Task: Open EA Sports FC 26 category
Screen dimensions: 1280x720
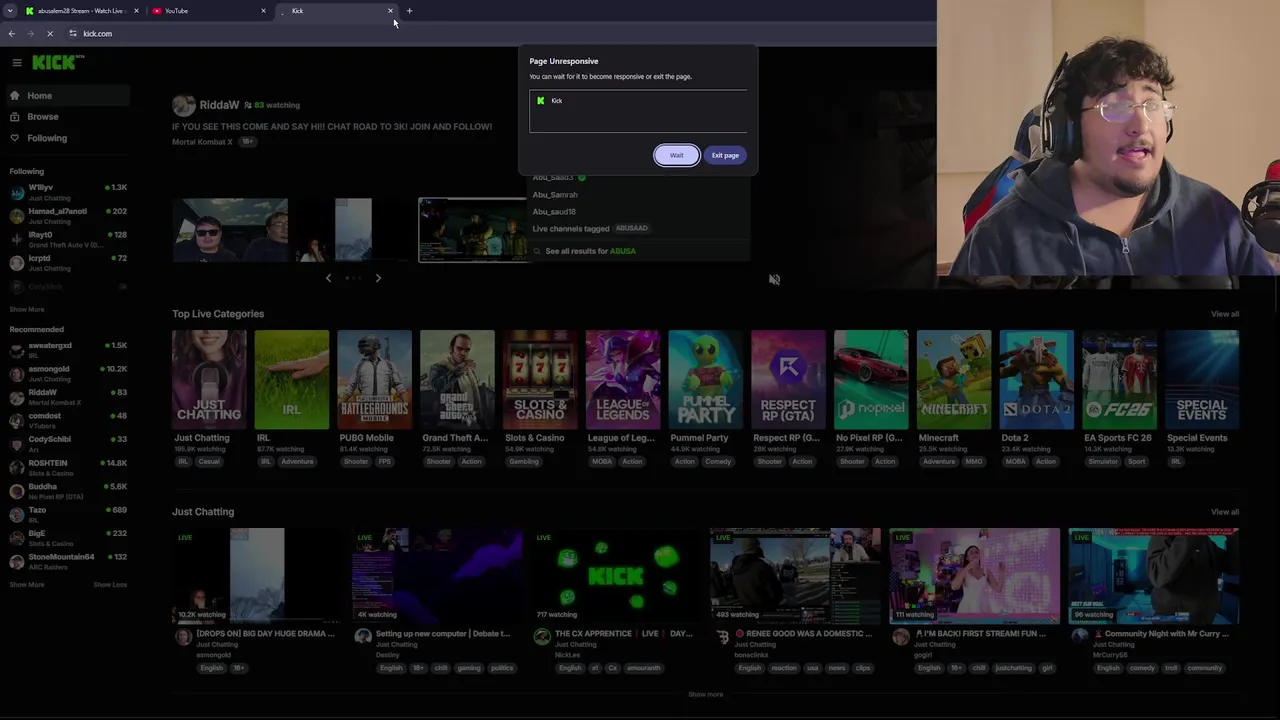Action: click(1119, 380)
